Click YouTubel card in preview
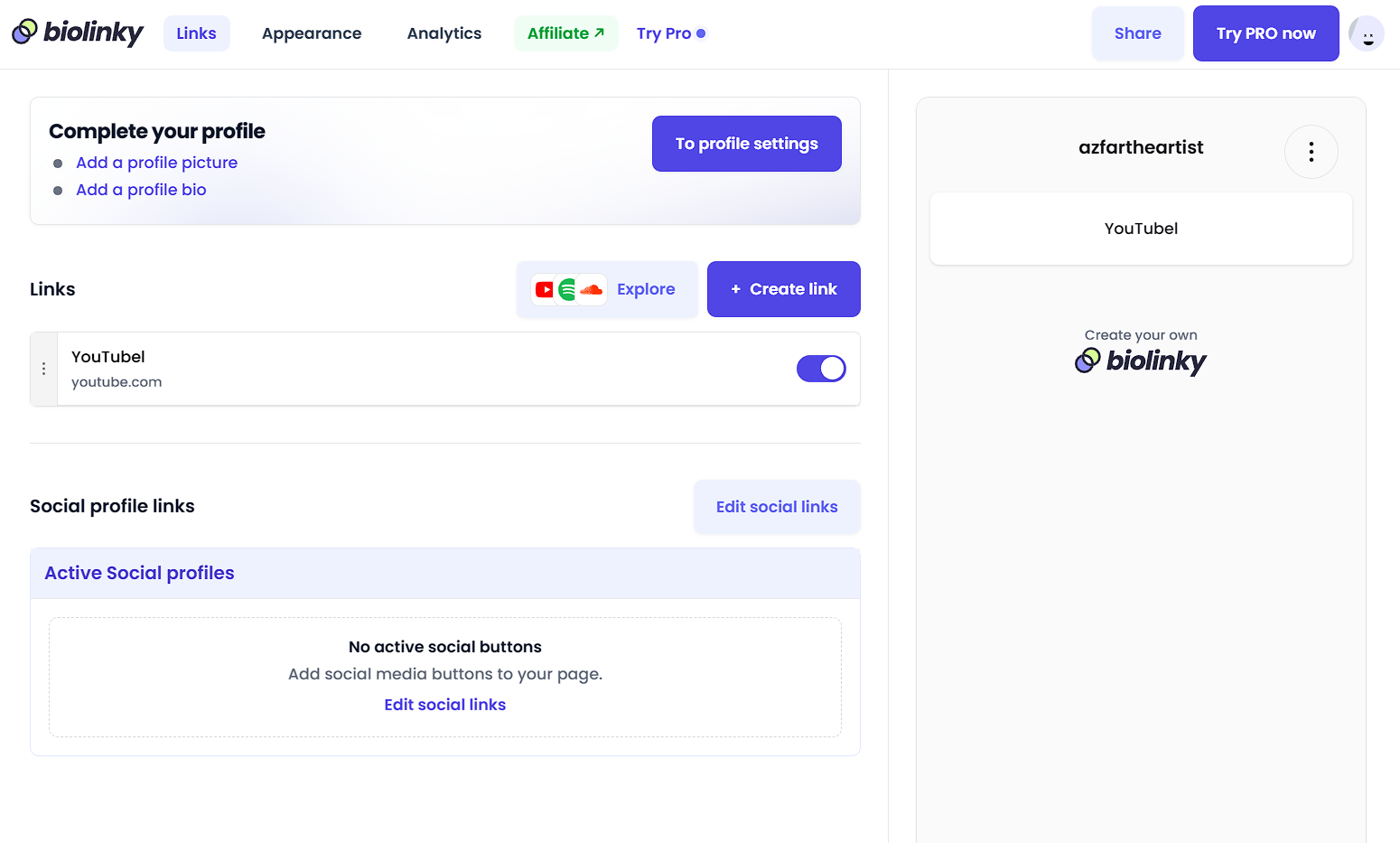 (x=1141, y=229)
